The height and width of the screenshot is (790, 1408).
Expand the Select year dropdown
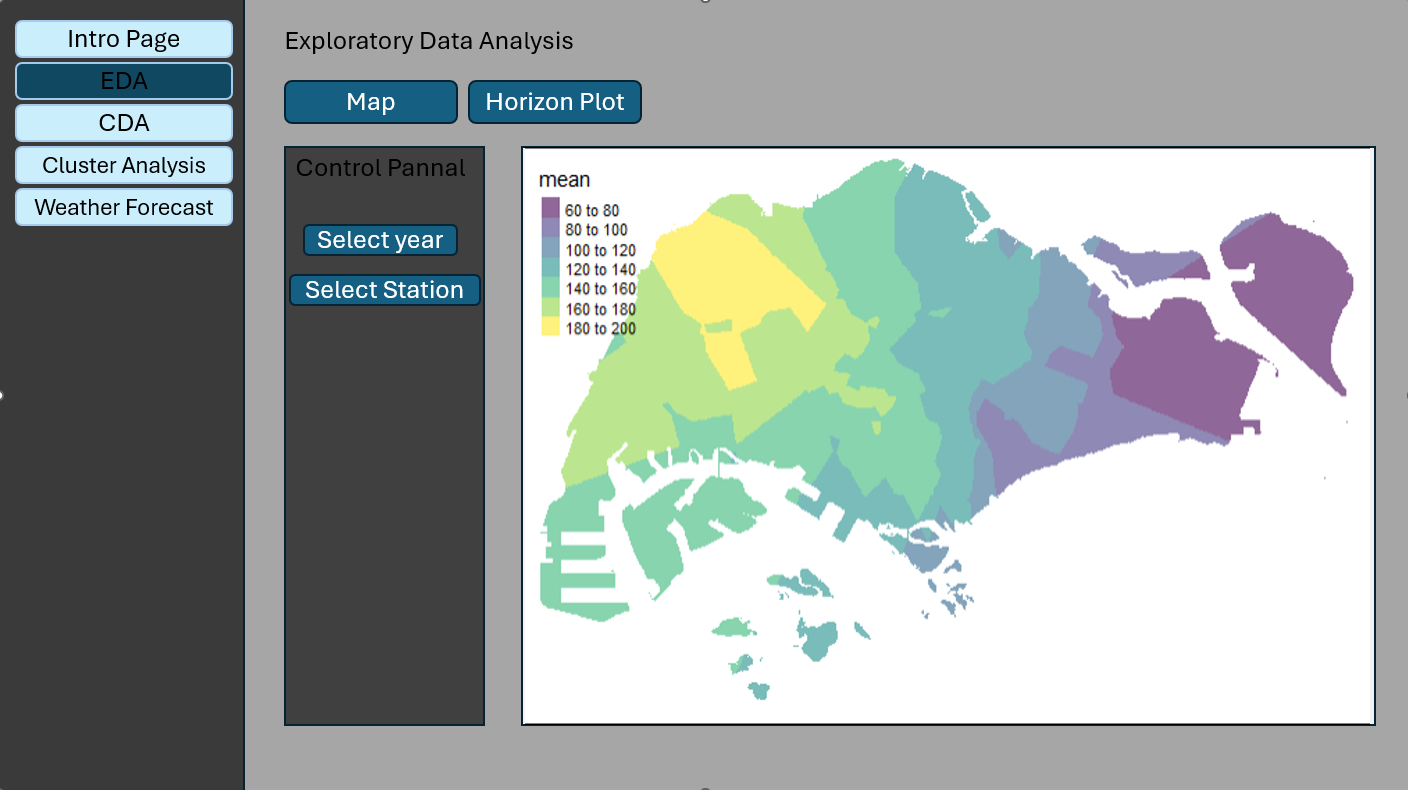click(x=380, y=240)
